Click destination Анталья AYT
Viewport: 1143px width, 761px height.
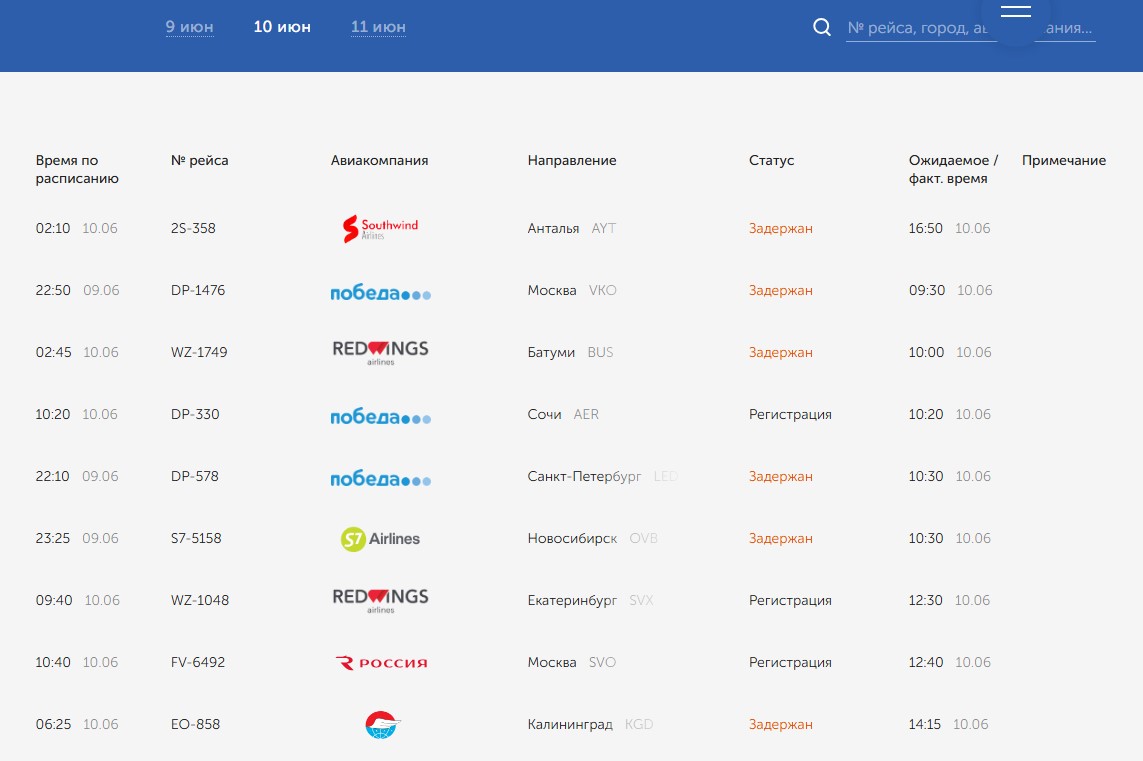coord(572,228)
